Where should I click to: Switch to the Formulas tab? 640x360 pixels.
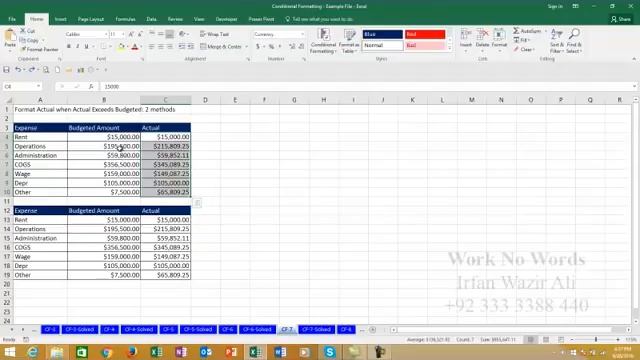pos(125,19)
